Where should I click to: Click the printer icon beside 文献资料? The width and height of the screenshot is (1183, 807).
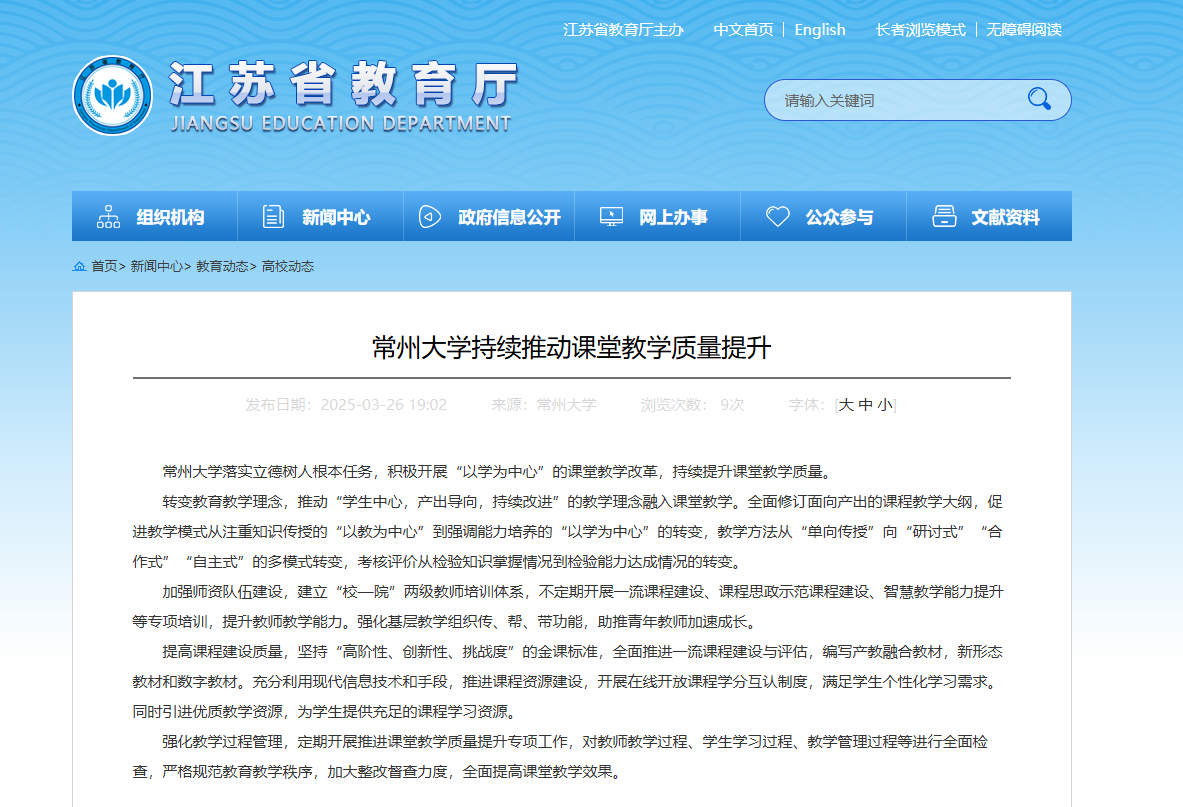click(944, 217)
